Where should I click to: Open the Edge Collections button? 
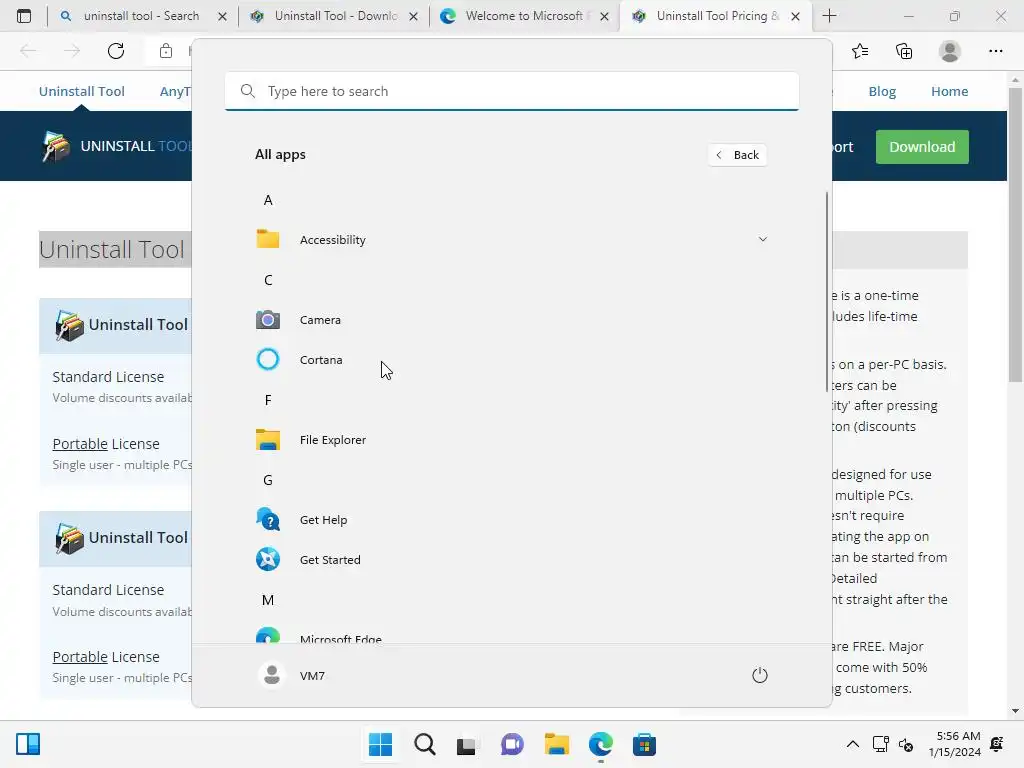point(904,51)
